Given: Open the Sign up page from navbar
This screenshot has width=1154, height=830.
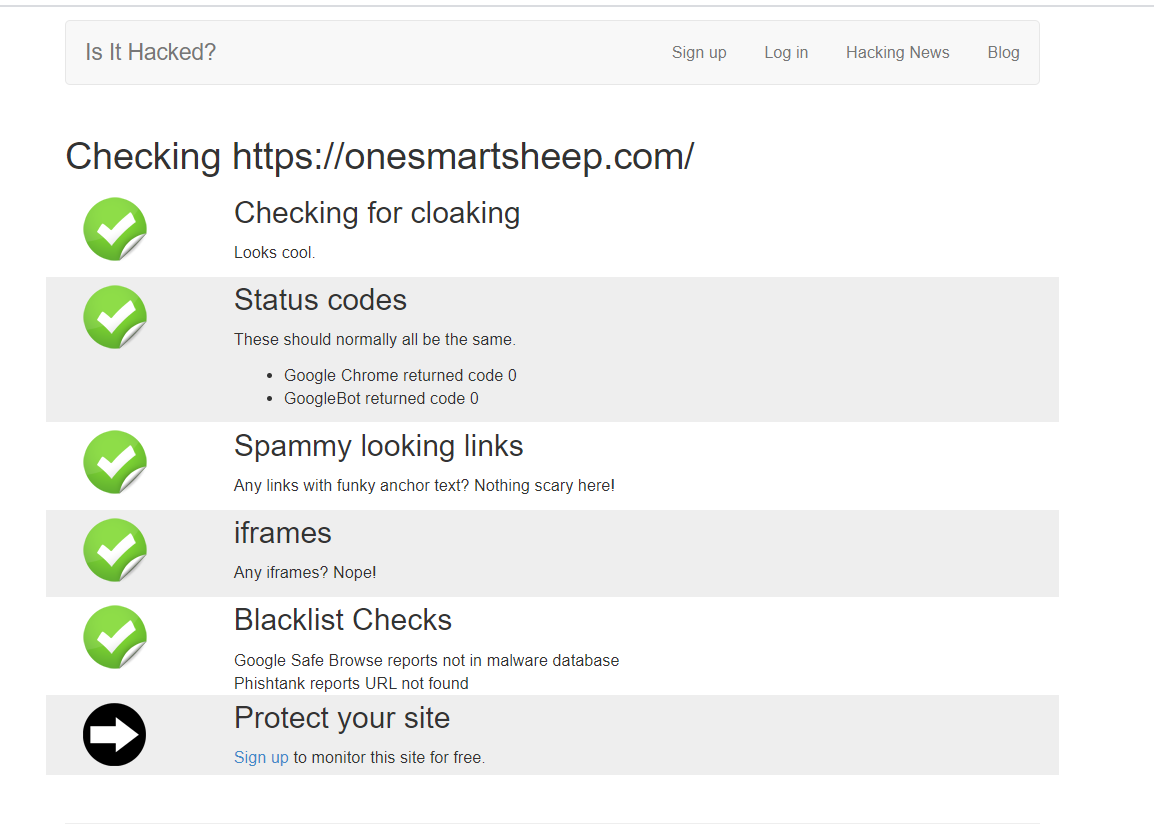Looking at the screenshot, I should (x=699, y=52).
